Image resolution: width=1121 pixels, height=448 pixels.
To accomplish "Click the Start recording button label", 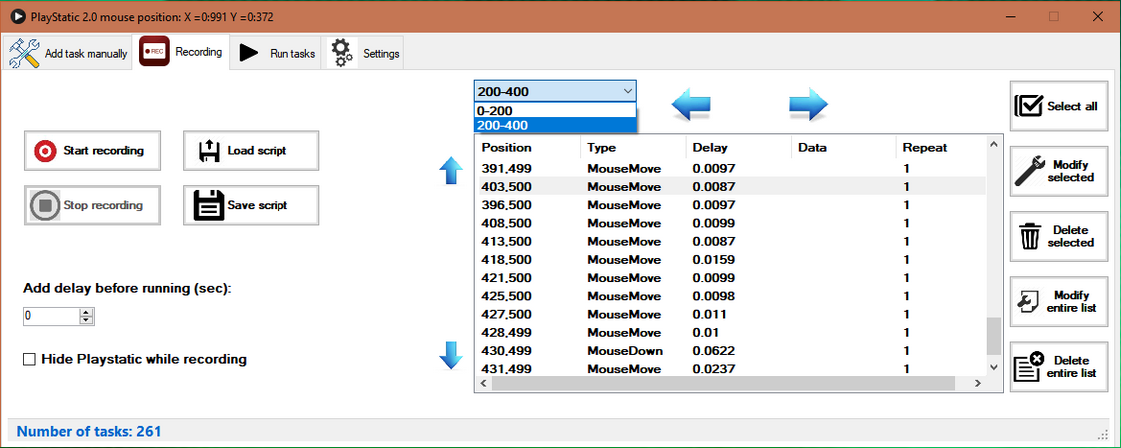I will pyautogui.click(x=103, y=151).
